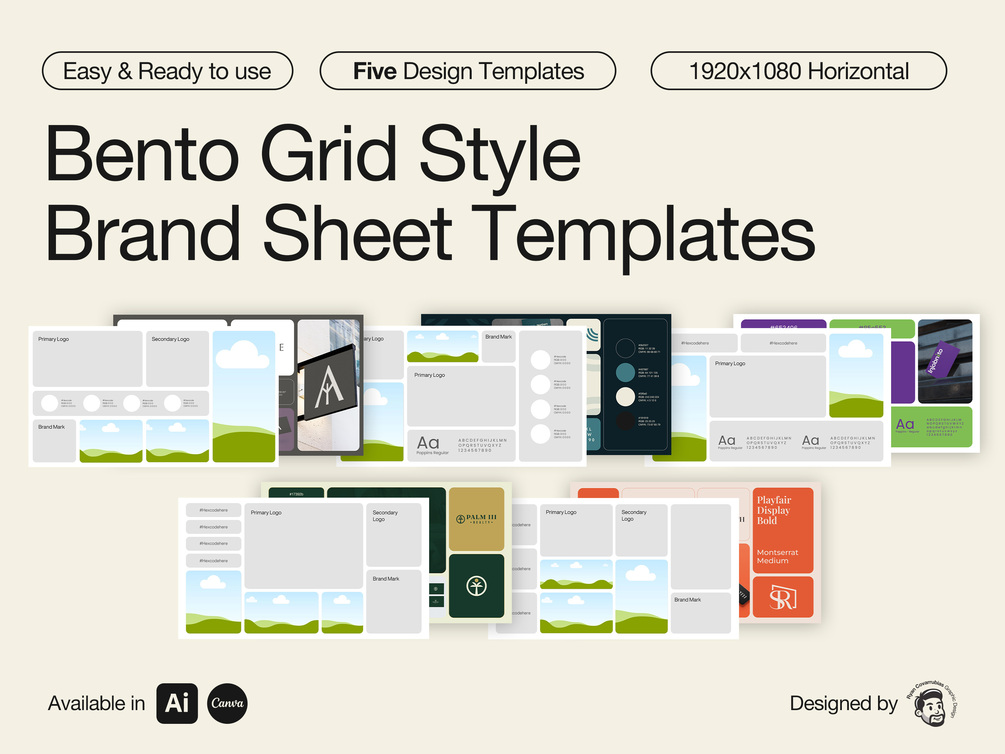Click the 1920x1080 Horizontal badge
Screen dimensions: 1005x754
(x=798, y=71)
